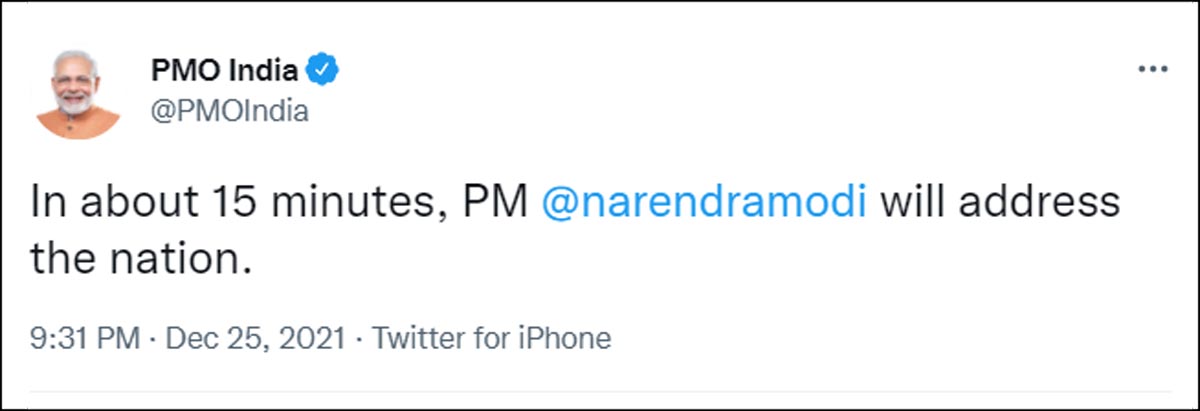Click the 9:31 PM timestamp
The image size is (1200, 411).
(85, 338)
